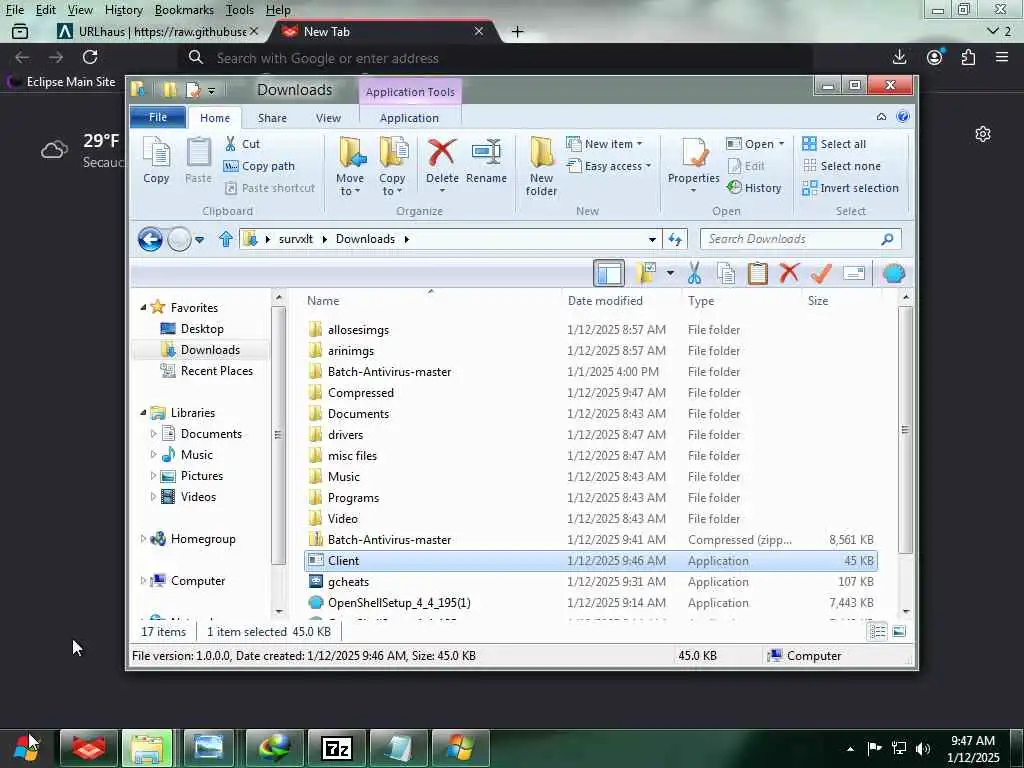Screen dimensions: 1024x768
Task: Collapse the Libraries tree node
Action: pos(143,412)
